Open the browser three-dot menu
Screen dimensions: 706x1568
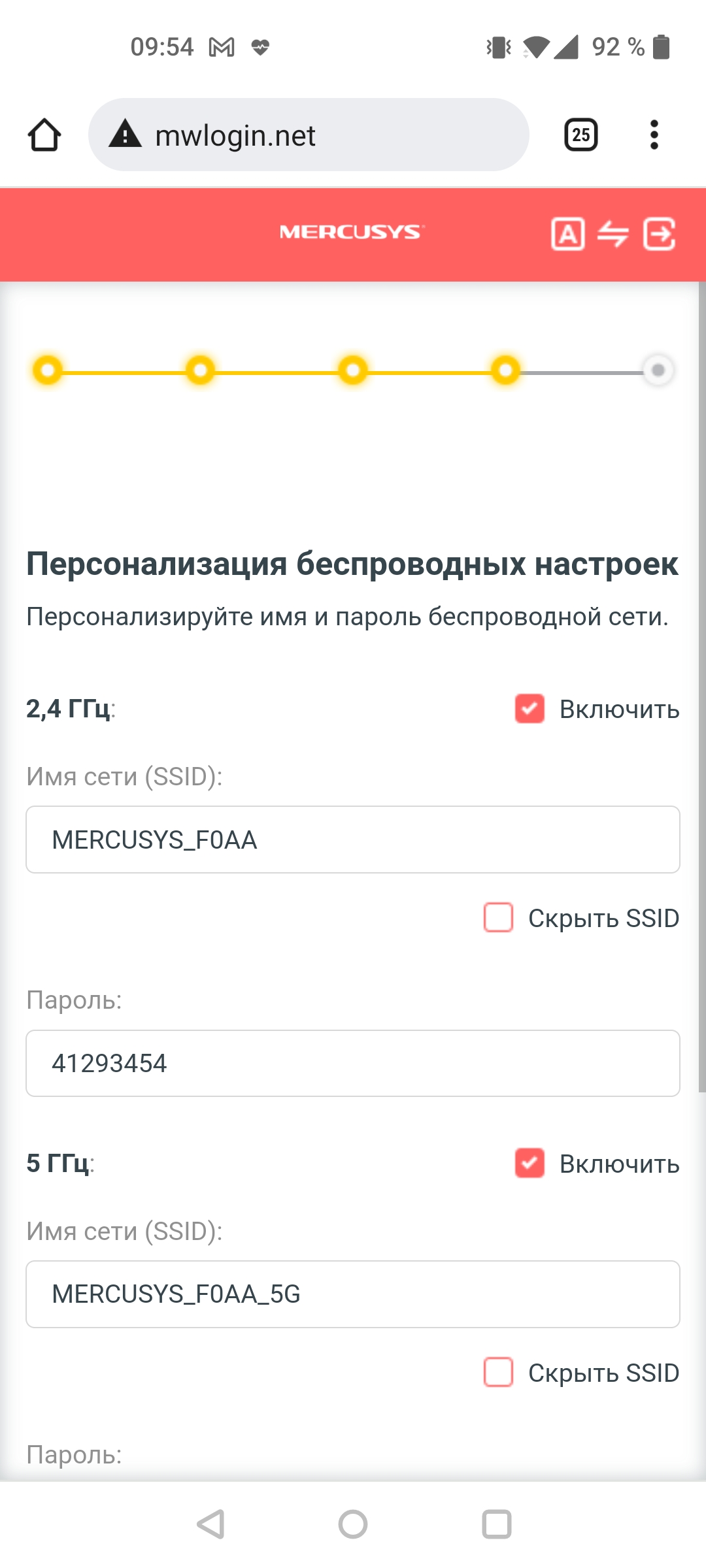(654, 135)
